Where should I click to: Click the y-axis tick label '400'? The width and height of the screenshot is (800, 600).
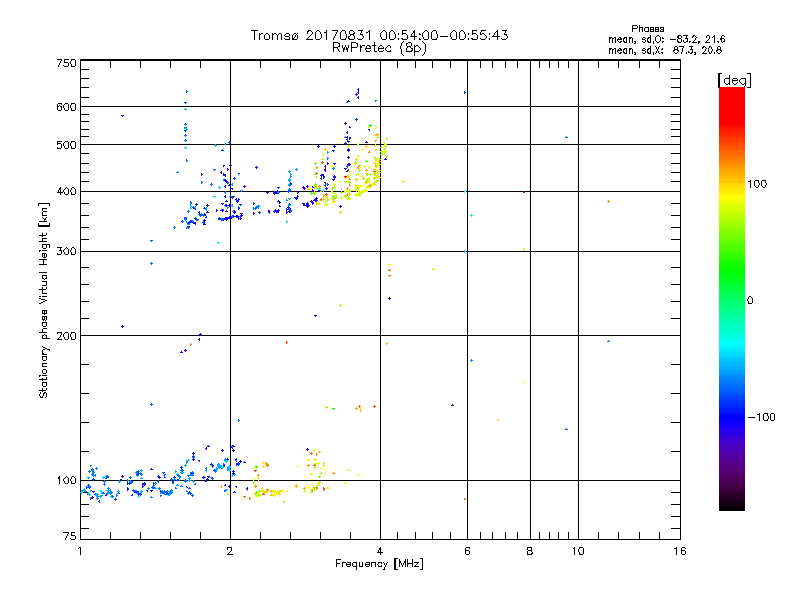coord(66,192)
